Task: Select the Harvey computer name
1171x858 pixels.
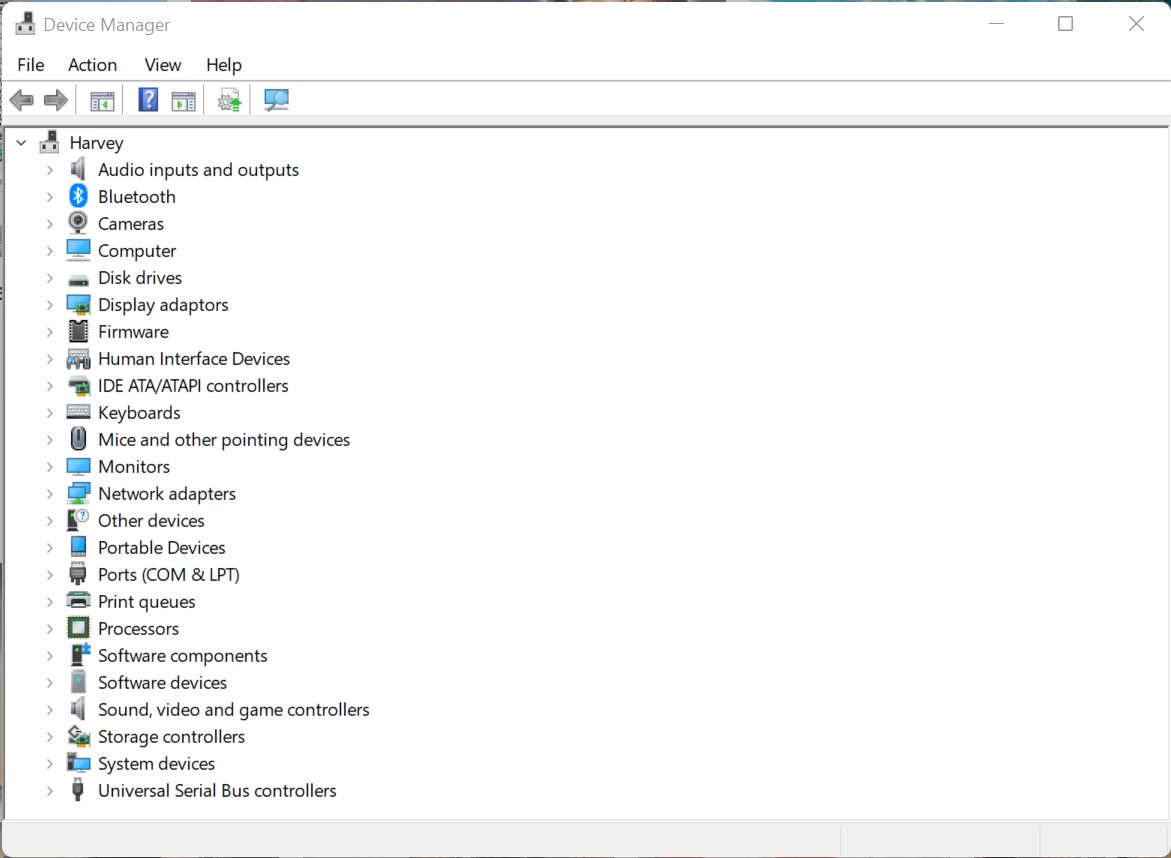Action: coord(96,143)
